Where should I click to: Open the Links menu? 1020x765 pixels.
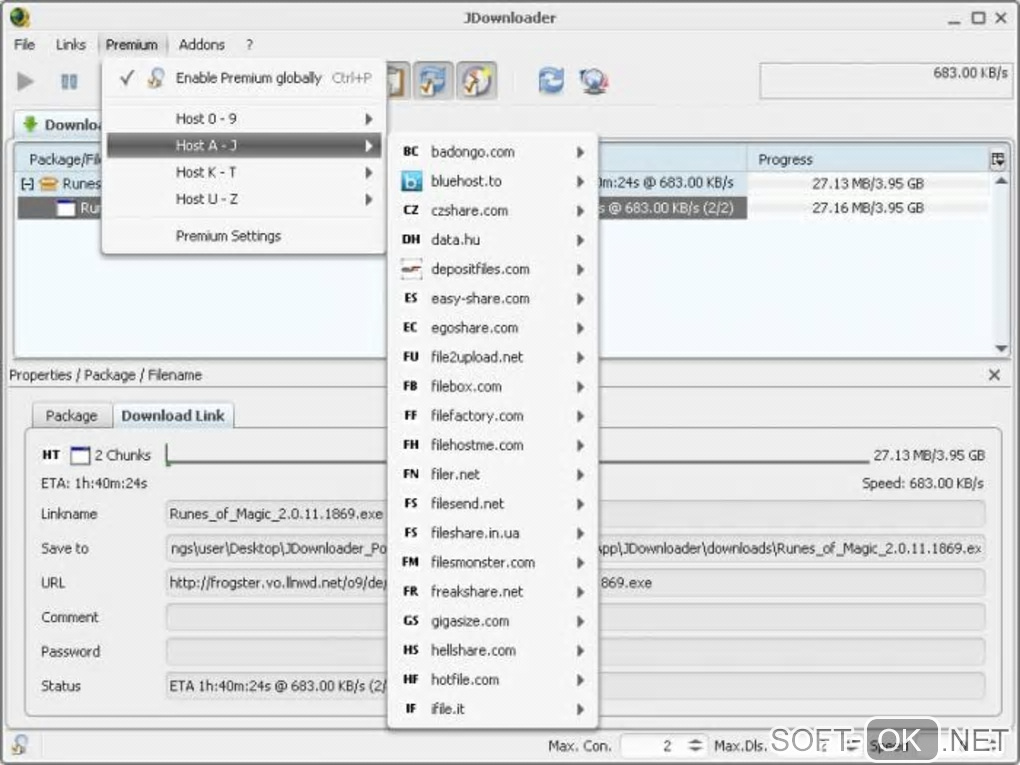coord(70,45)
